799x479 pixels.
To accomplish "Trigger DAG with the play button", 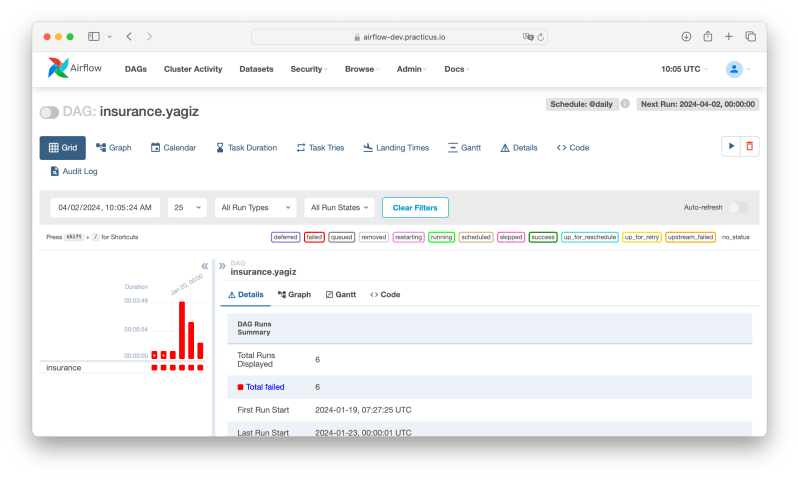I will [731, 146].
